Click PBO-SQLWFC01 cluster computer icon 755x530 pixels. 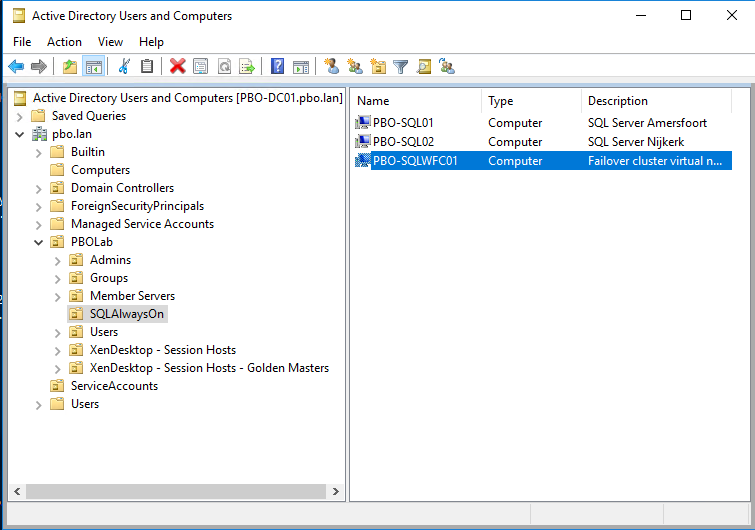[x=363, y=161]
